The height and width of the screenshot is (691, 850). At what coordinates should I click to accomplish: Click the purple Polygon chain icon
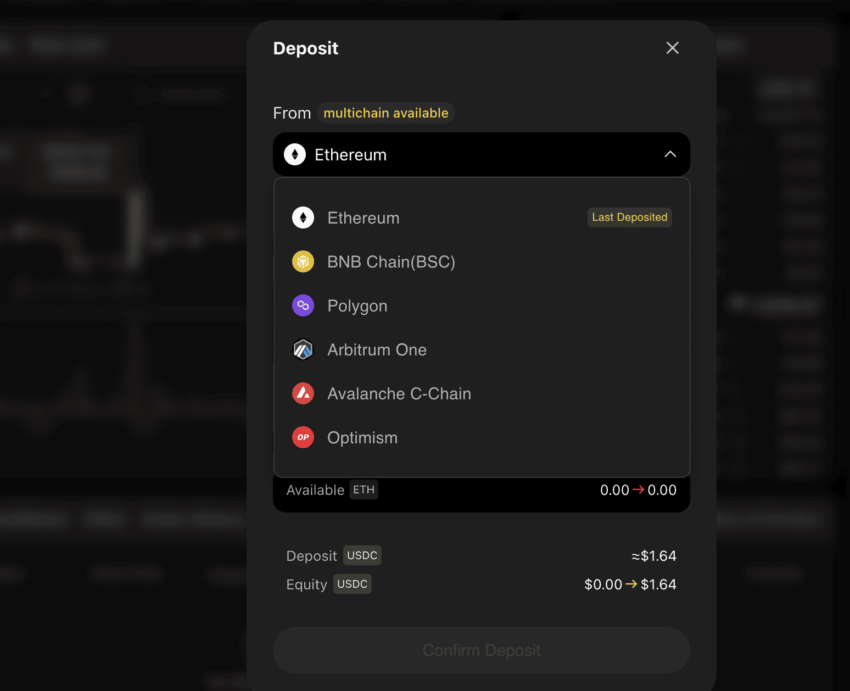[303, 306]
